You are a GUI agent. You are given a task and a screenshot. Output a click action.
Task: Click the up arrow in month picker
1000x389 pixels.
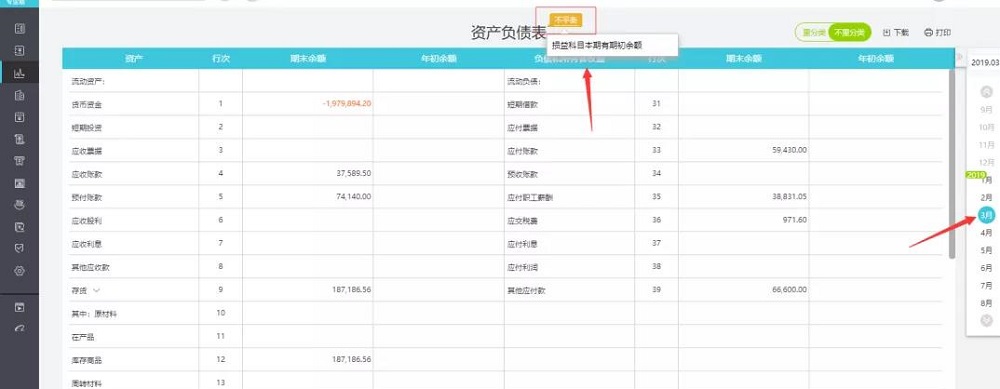(x=987, y=92)
